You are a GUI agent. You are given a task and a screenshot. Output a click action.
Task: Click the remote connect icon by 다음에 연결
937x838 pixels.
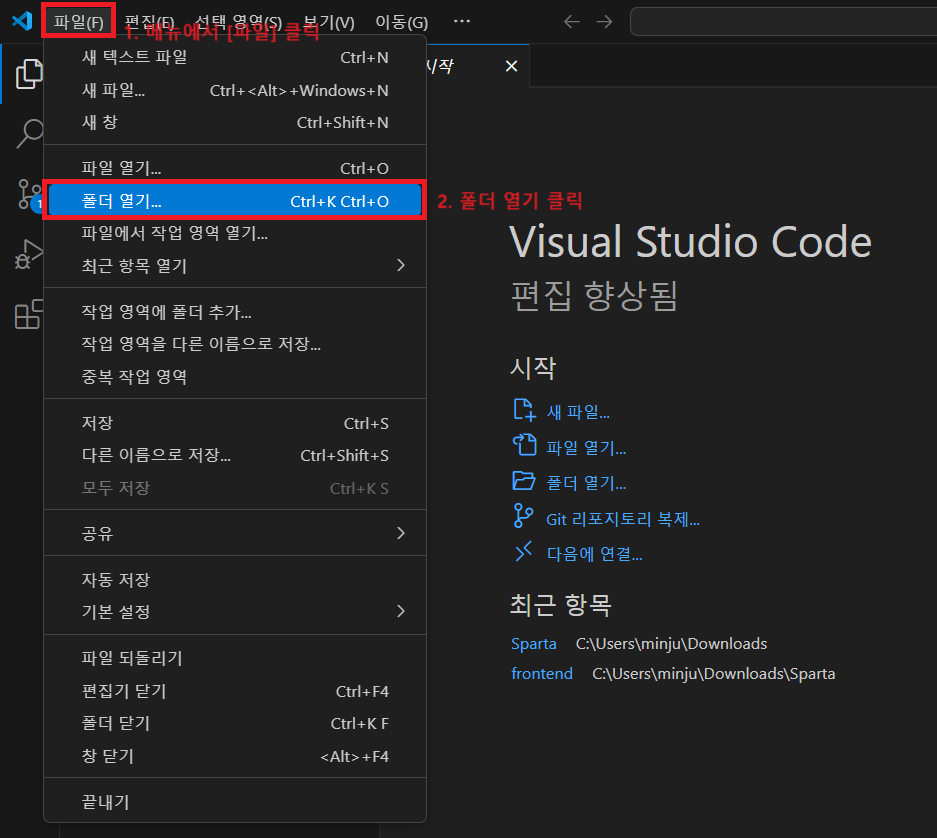tap(523, 552)
